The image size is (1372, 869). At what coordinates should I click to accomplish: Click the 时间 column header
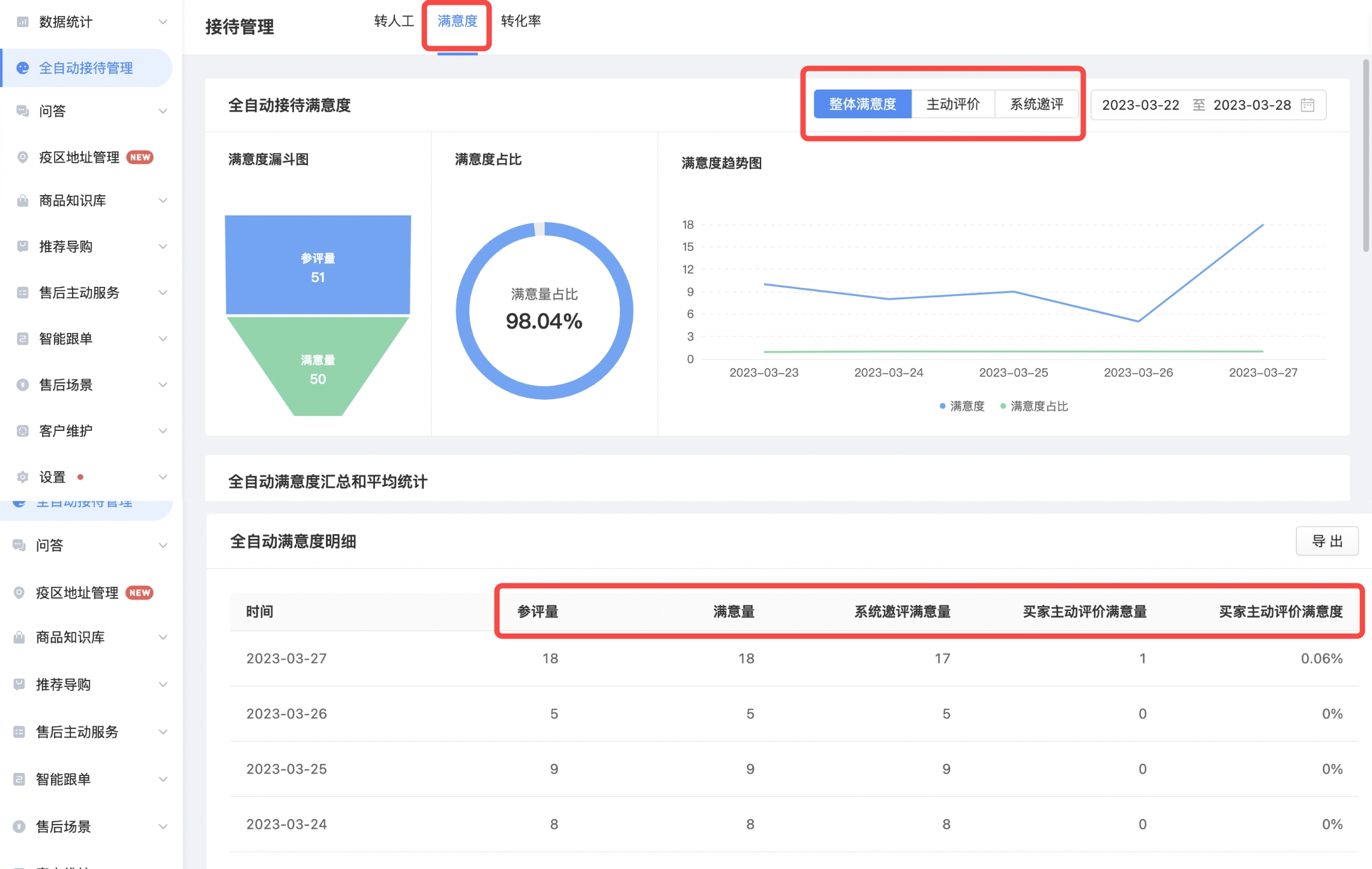click(x=259, y=612)
